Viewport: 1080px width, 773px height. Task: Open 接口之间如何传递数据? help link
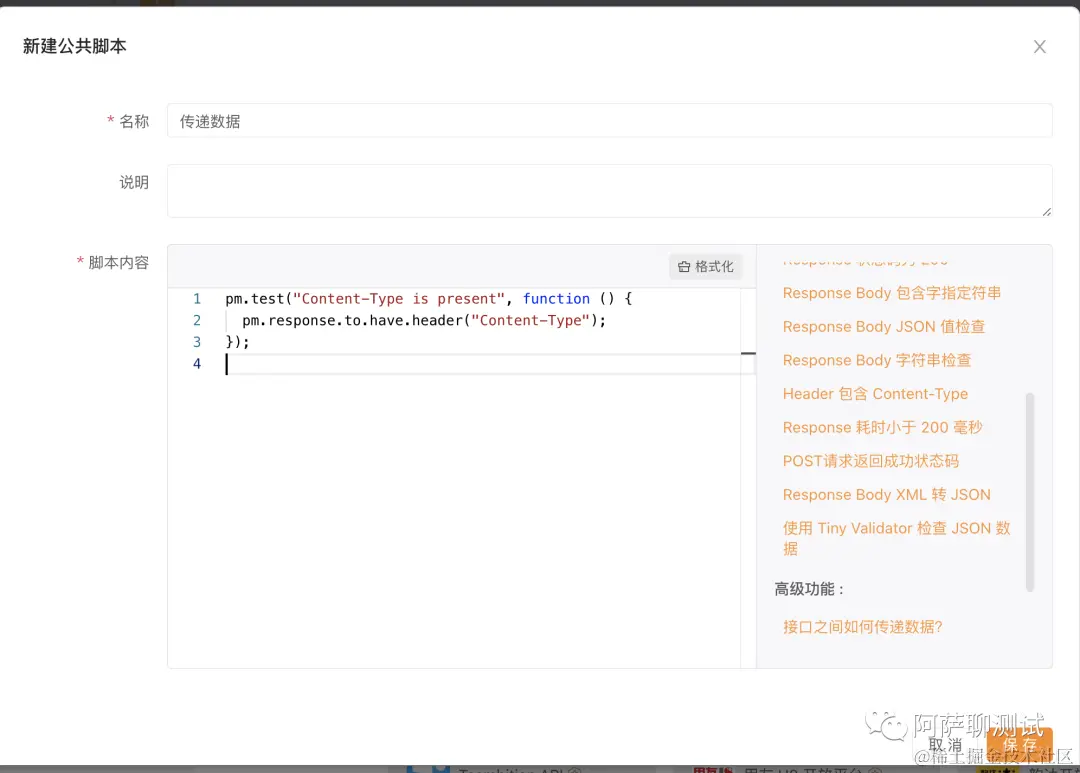coord(862,627)
